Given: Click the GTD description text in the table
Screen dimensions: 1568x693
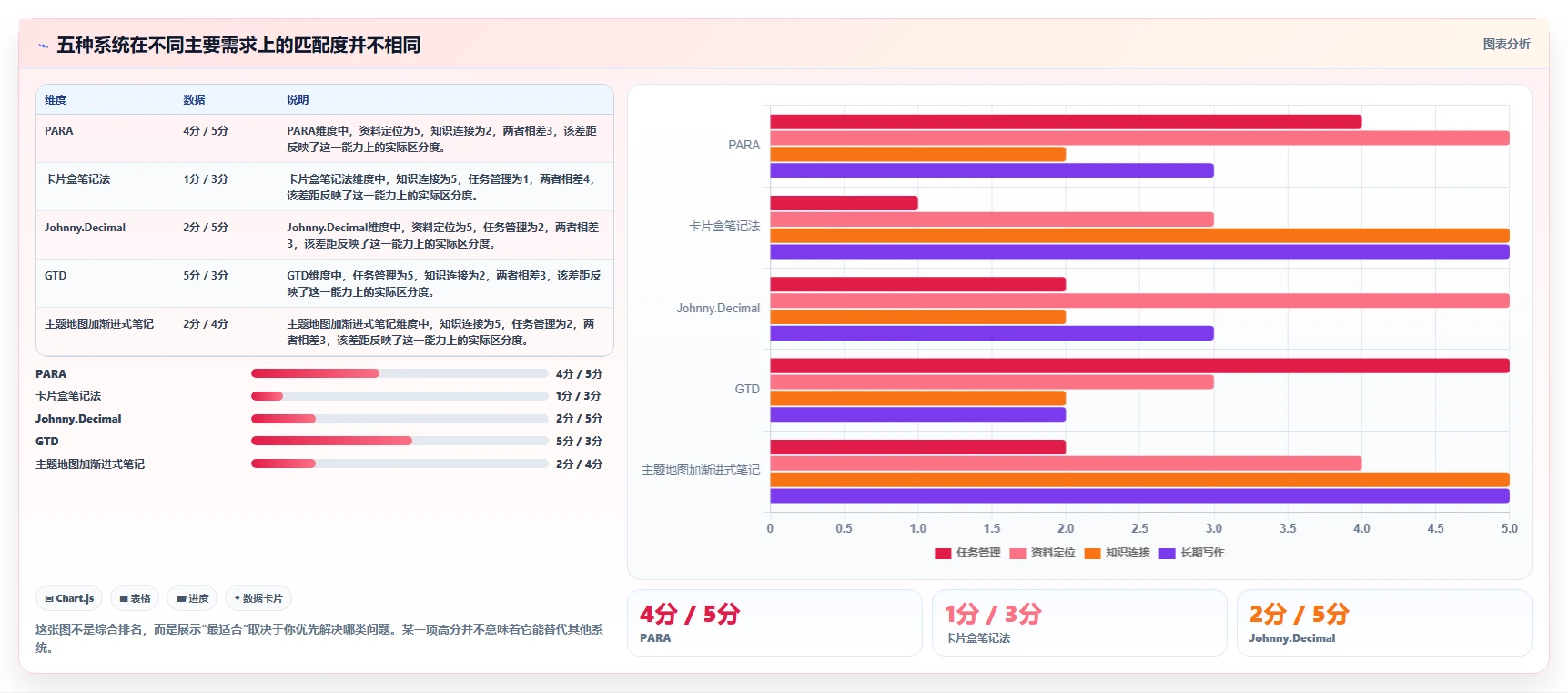Looking at the screenshot, I should [x=444, y=284].
